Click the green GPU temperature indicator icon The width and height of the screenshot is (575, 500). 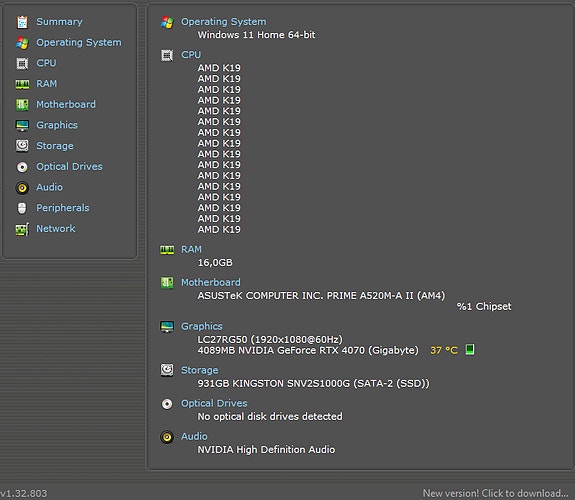point(470,349)
